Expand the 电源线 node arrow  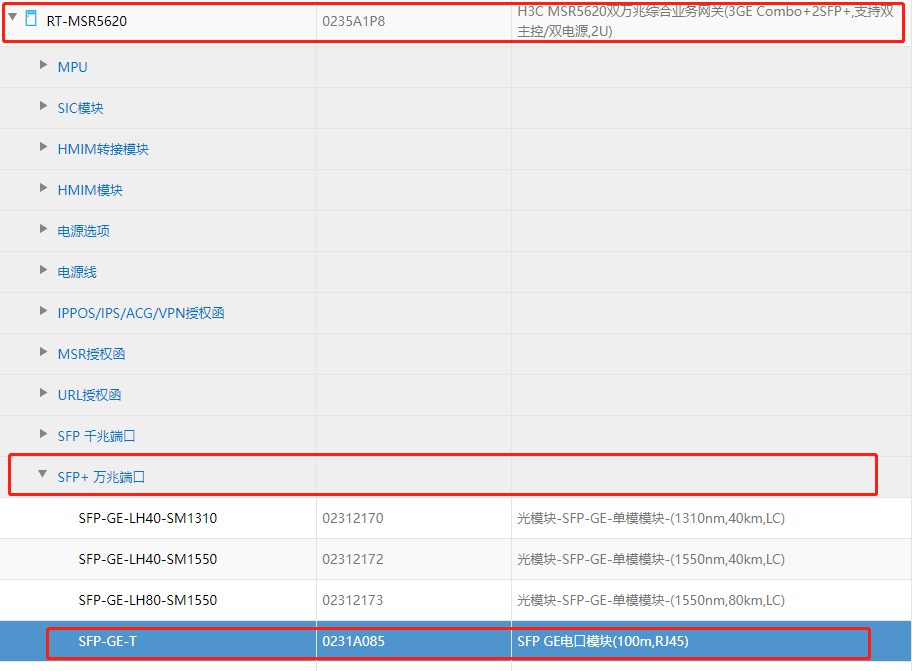tap(43, 269)
